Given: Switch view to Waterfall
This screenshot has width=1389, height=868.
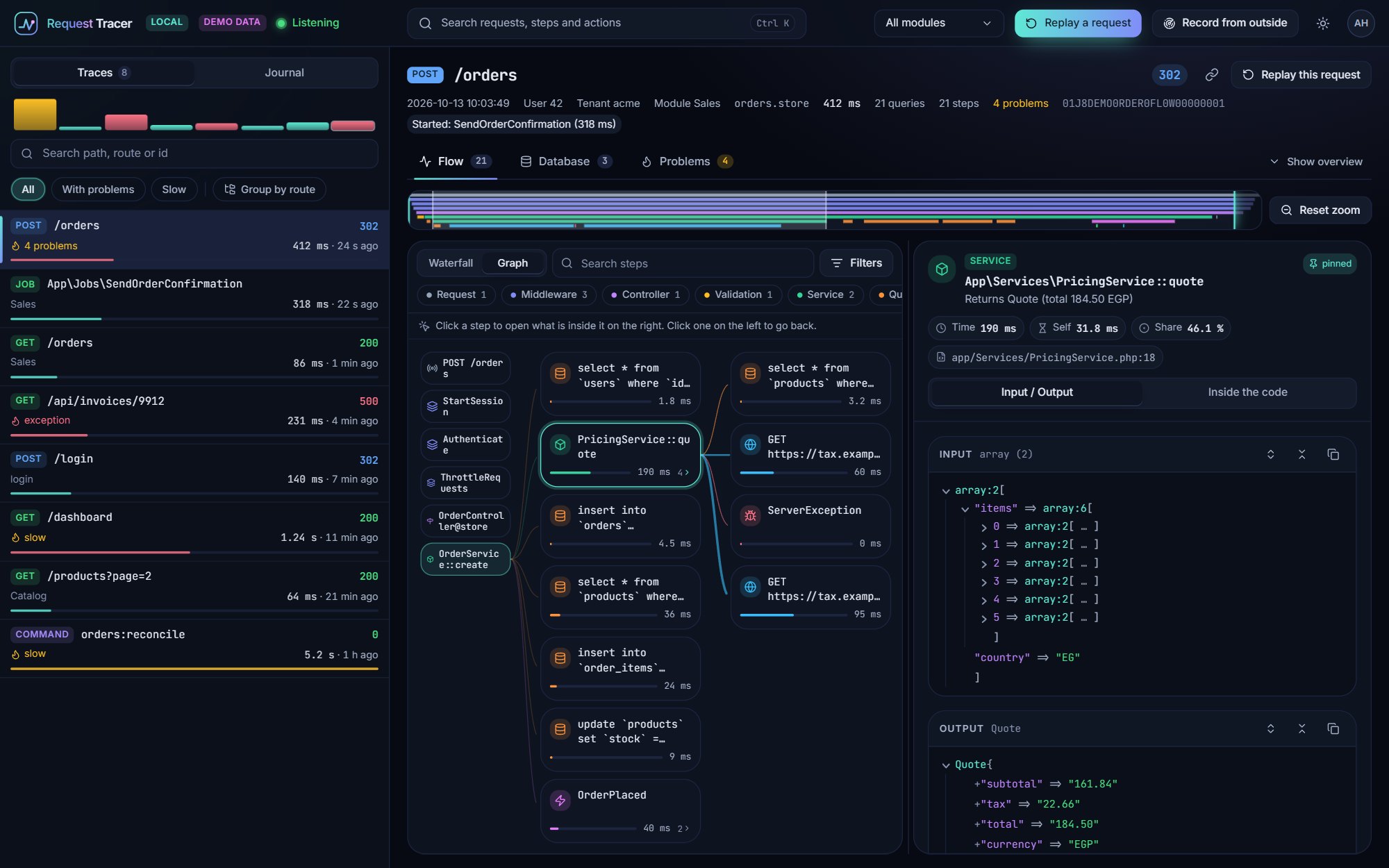Looking at the screenshot, I should (450, 263).
